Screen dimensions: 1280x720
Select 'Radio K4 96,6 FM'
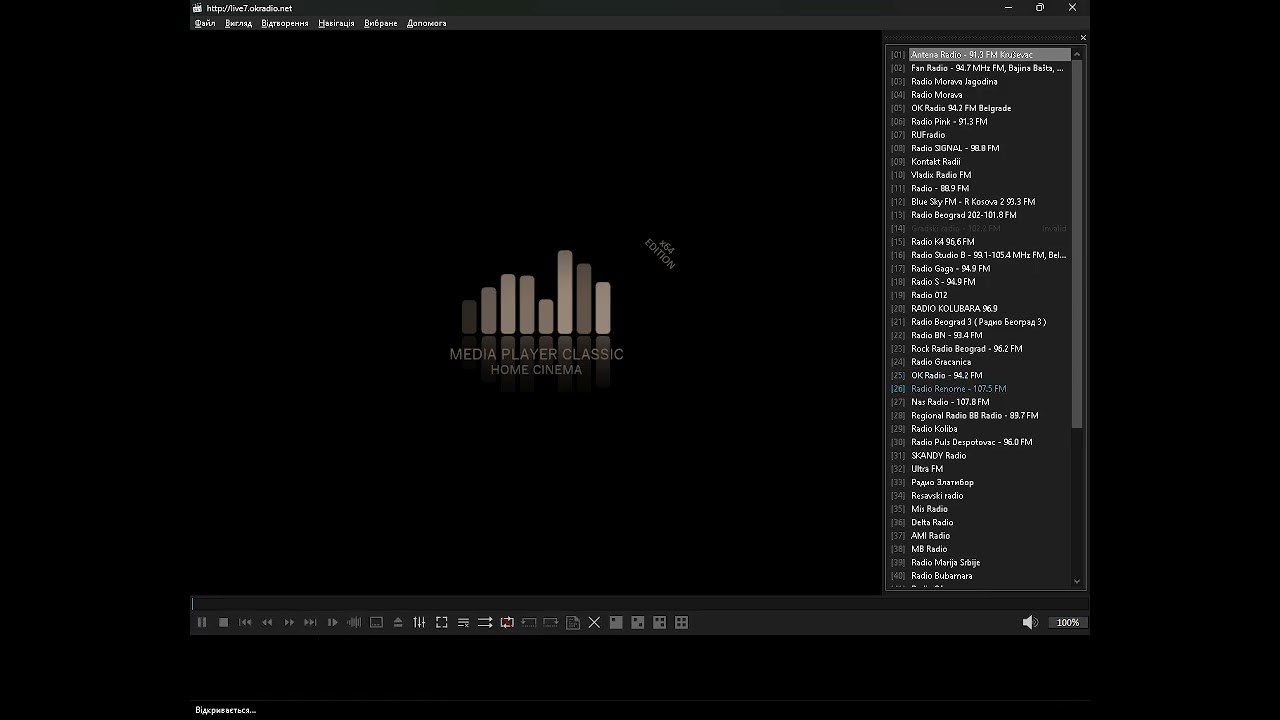(979, 241)
